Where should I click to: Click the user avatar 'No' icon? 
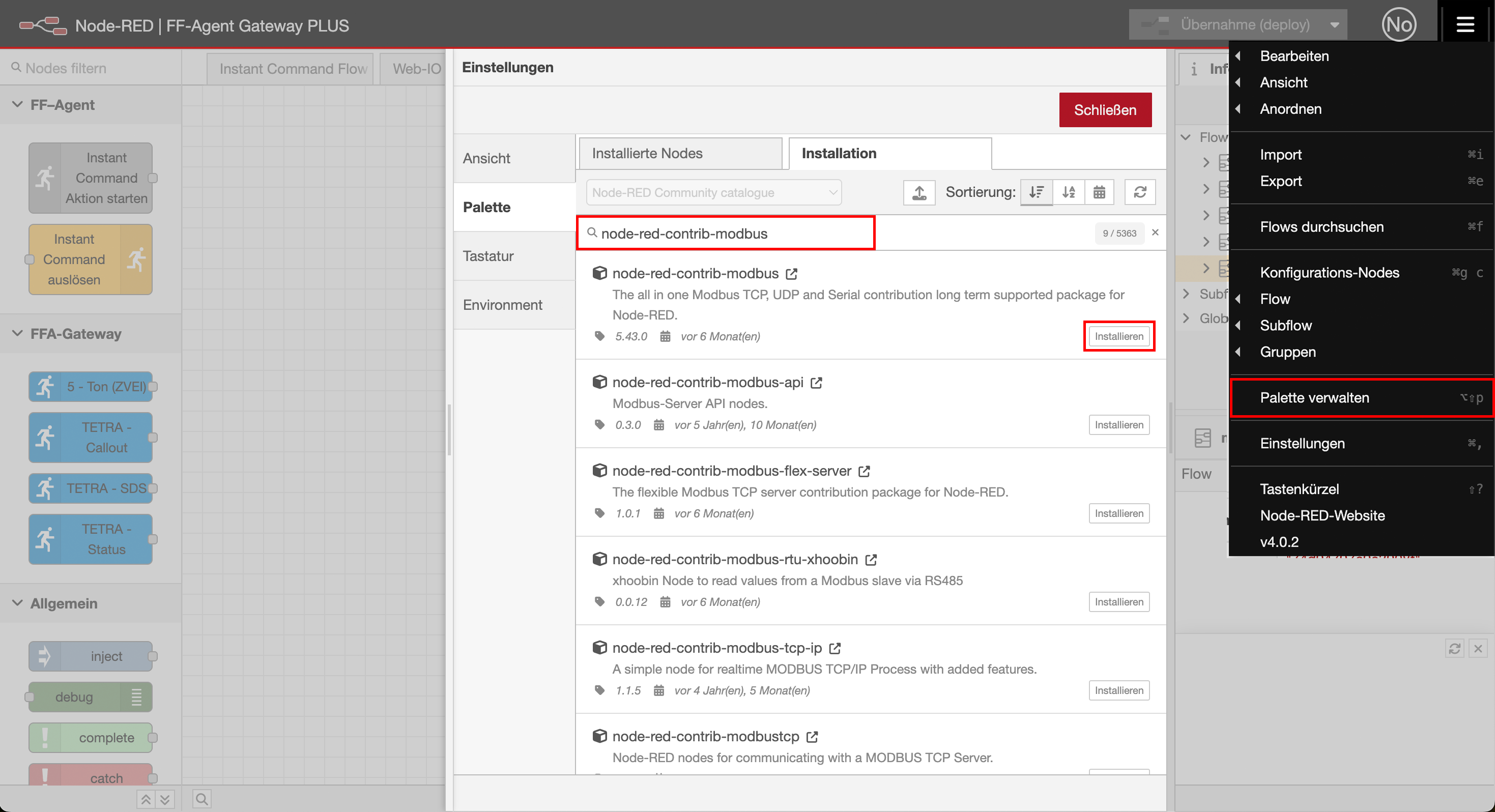(1399, 24)
